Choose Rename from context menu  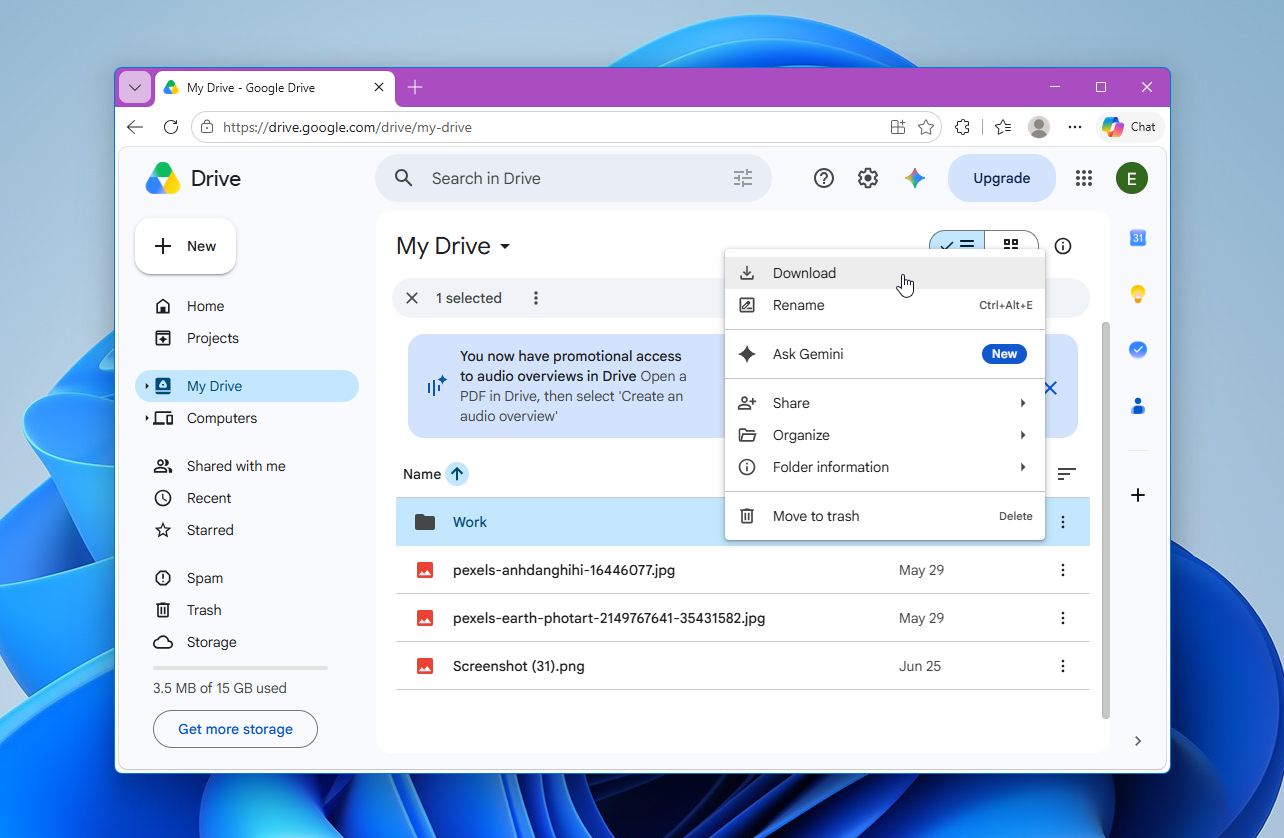[x=885, y=305]
